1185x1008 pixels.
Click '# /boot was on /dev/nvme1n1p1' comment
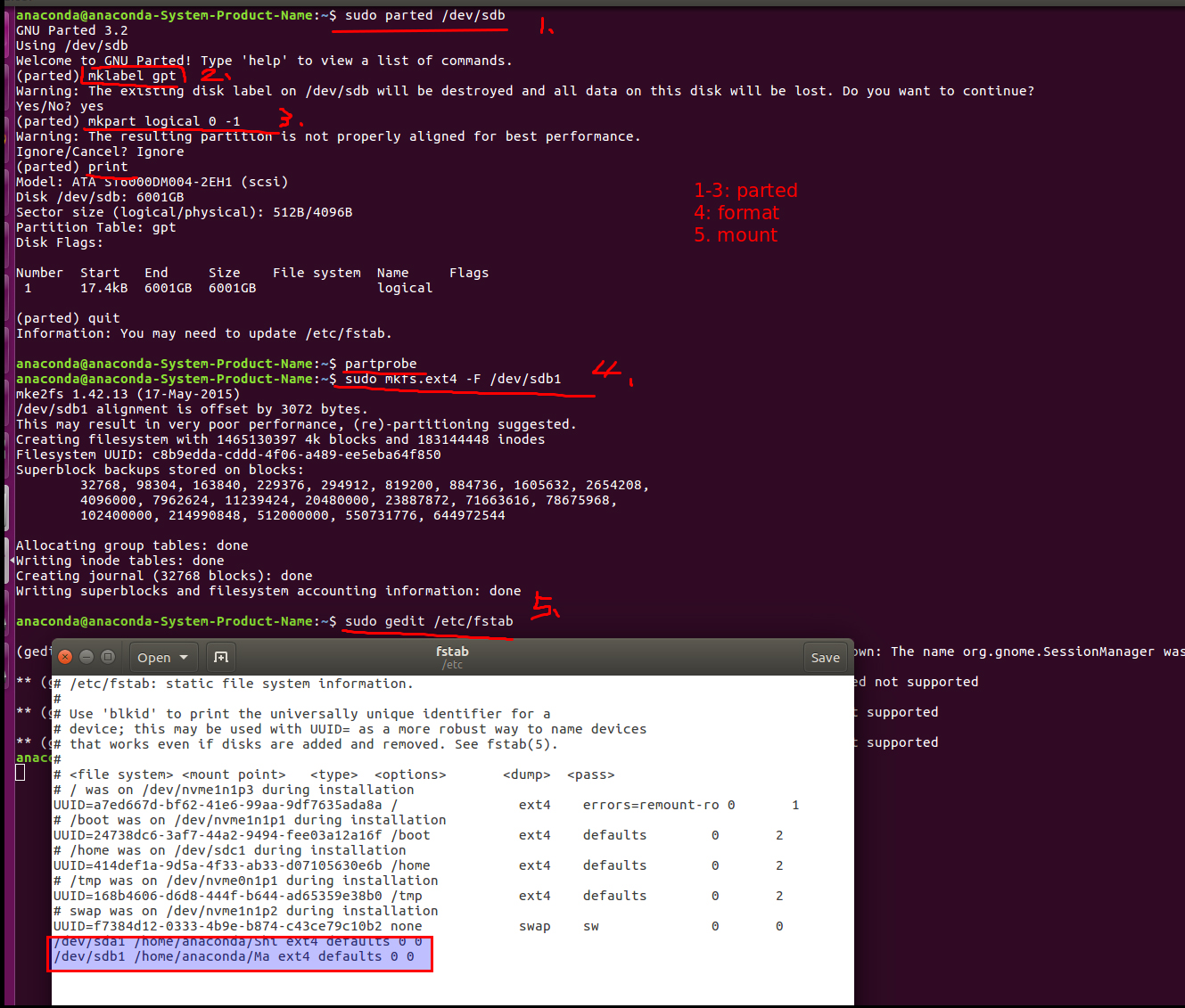point(250,820)
